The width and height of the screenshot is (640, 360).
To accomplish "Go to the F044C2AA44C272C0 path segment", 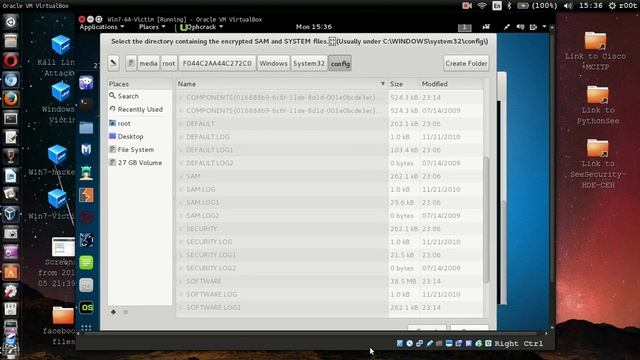I will click(217, 63).
